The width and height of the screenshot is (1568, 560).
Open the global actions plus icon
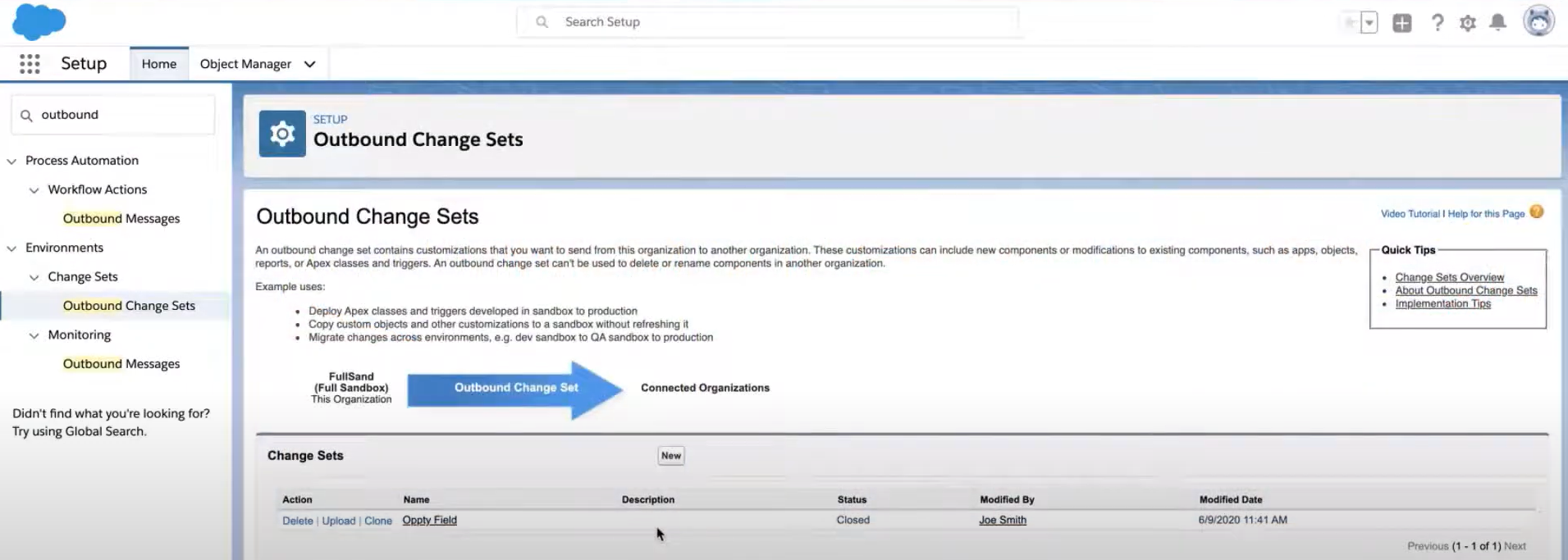point(1402,23)
